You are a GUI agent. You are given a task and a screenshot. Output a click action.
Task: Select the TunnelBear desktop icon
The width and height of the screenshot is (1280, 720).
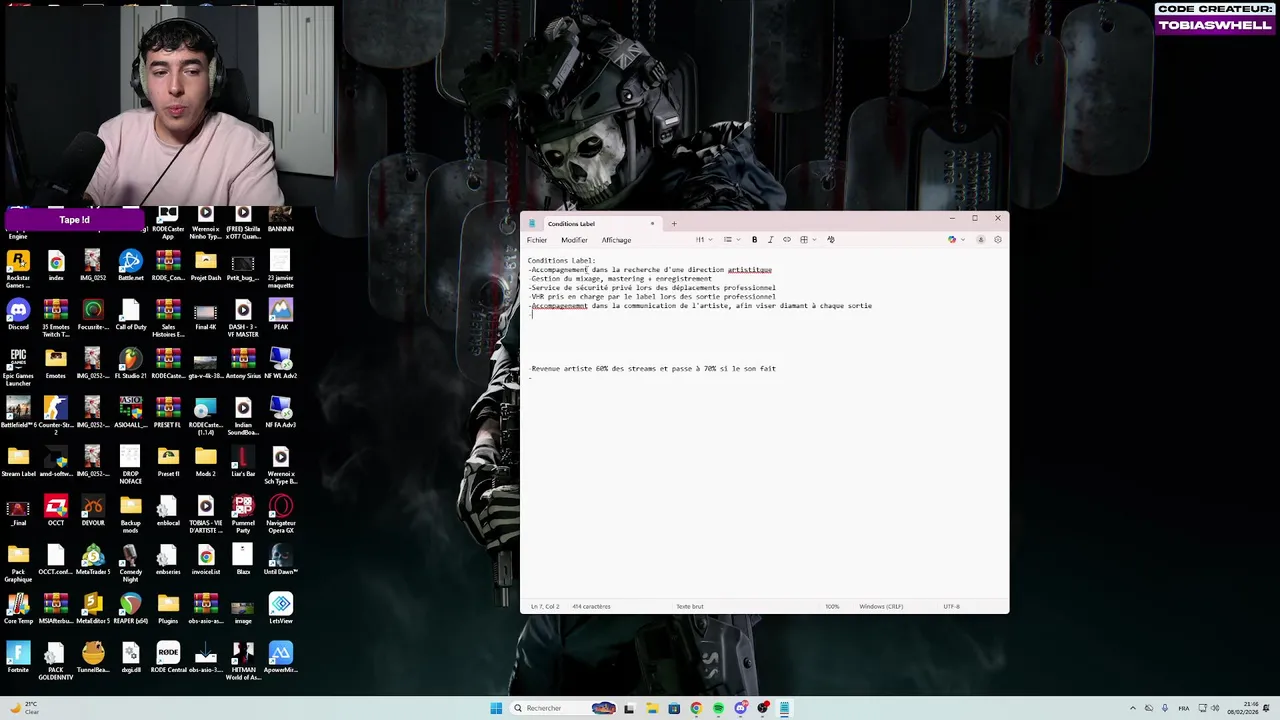coord(93,658)
